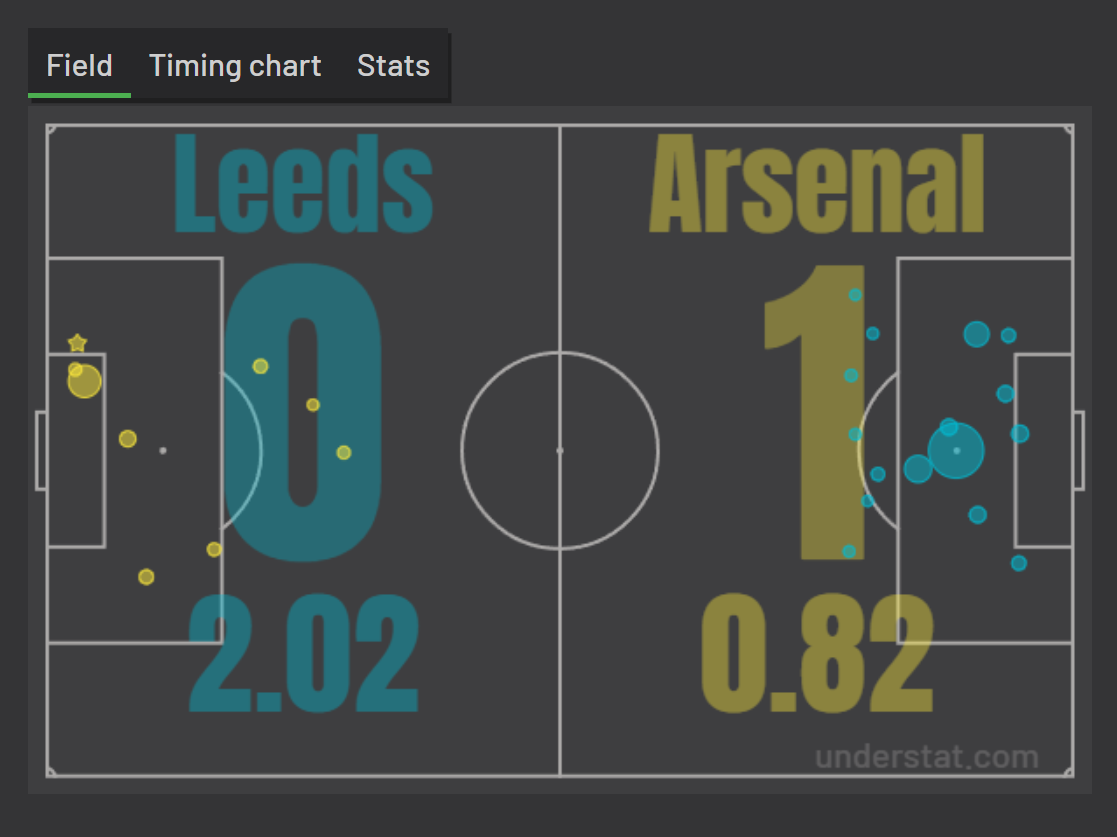Viewport: 1117px width, 837px height.
Task: Select the yellow shot dot nearest the center circle
Action: [344, 453]
